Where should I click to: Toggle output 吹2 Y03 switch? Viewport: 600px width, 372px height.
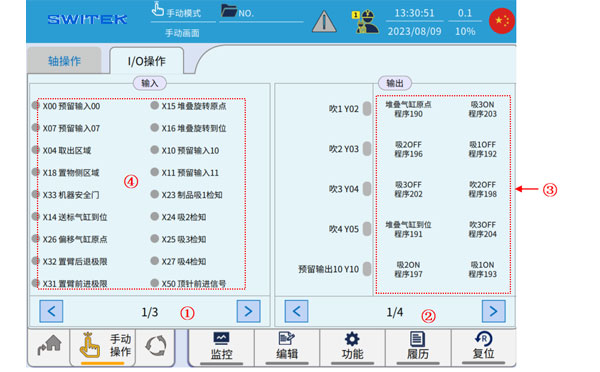click(x=367, y=149)
